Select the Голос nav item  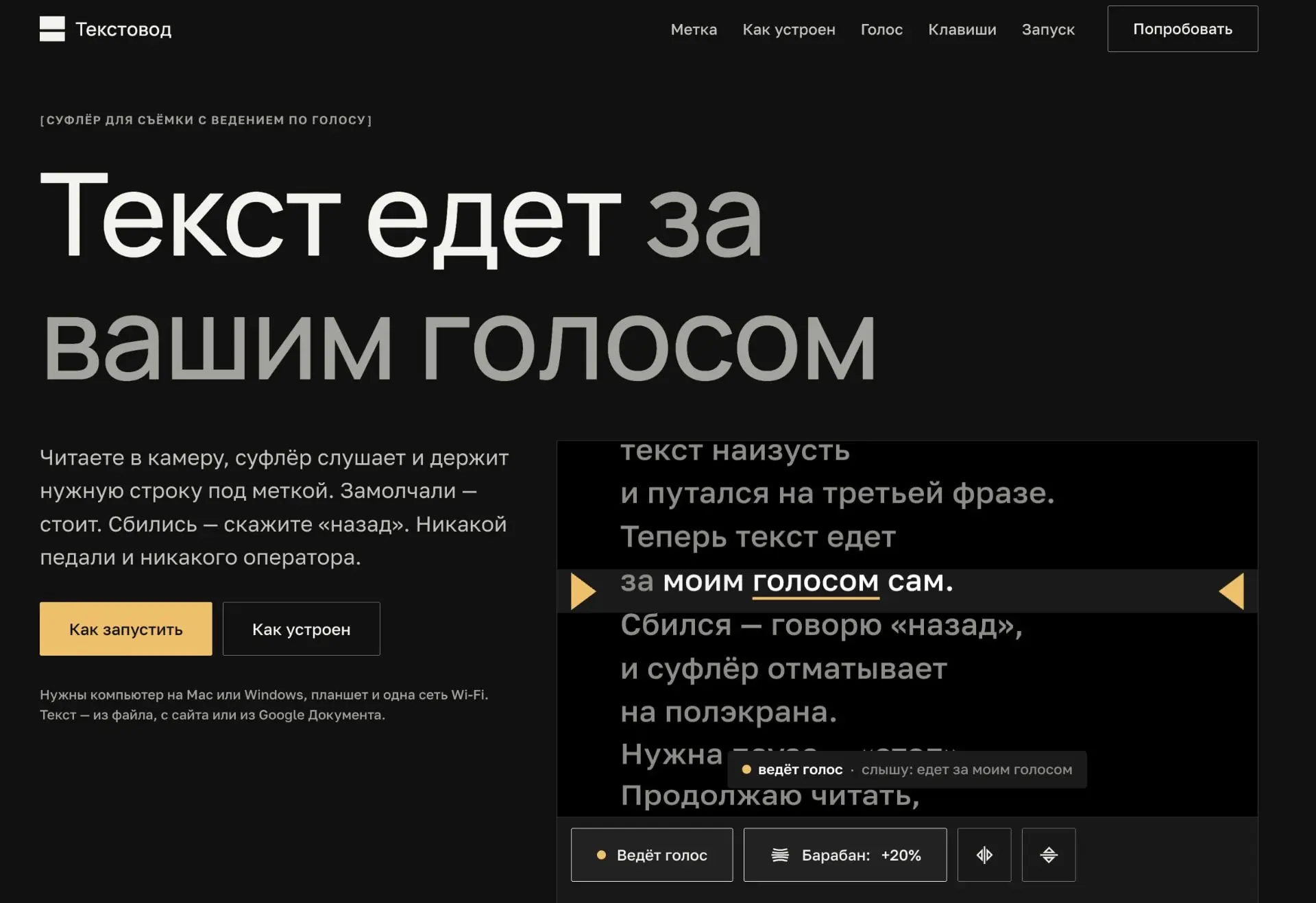tap(881, 29)
